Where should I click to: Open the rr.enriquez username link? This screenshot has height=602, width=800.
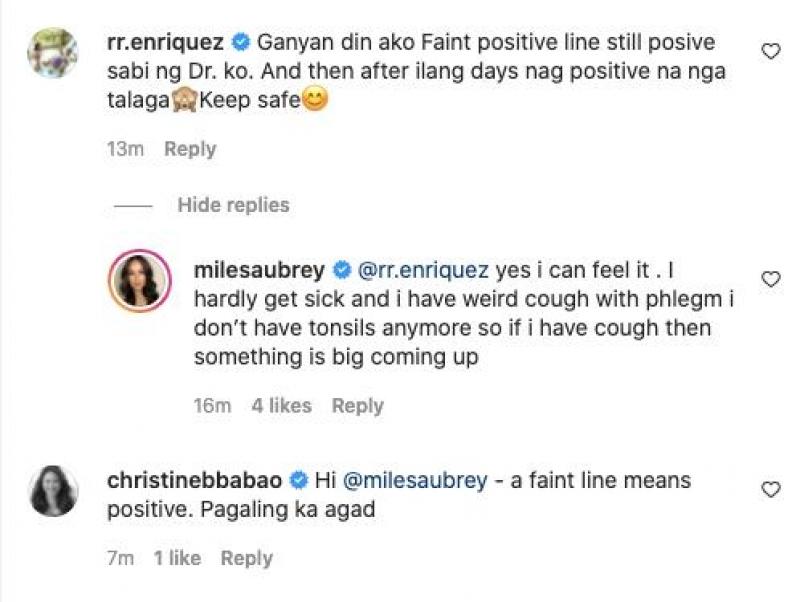pyautogui.click(x=165, y=43)
